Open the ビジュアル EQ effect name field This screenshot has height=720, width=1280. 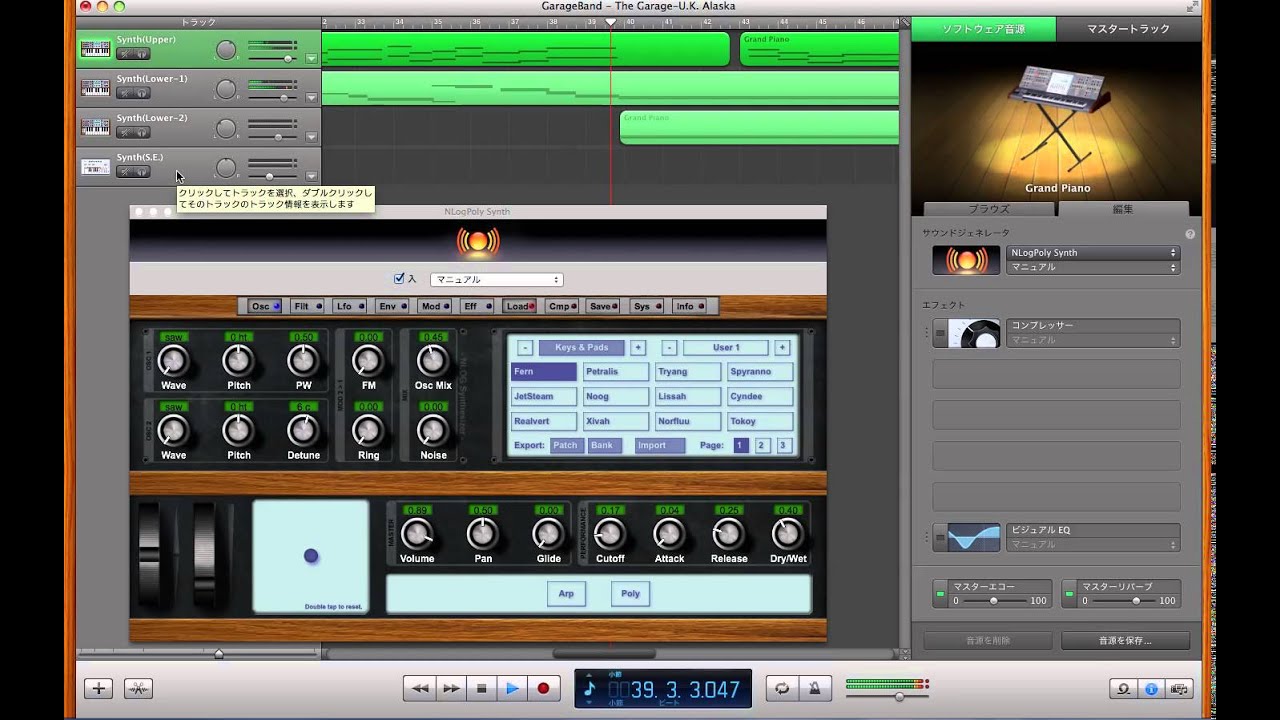tap(1093, 530)
